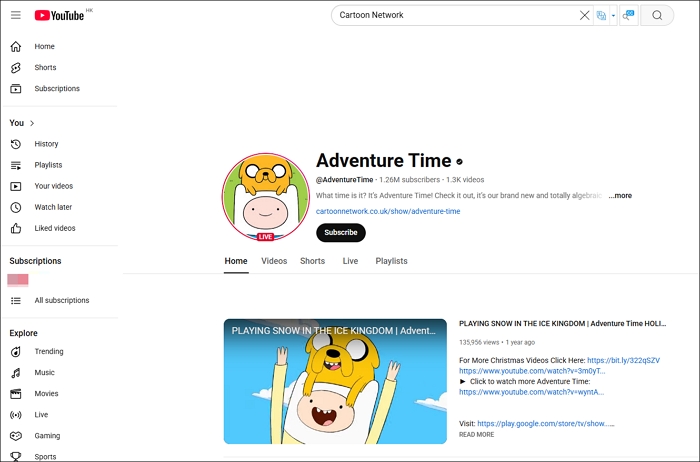Click the @AdventureTime handle text
This screenshot has height=462, width=700.
[344, 180]
